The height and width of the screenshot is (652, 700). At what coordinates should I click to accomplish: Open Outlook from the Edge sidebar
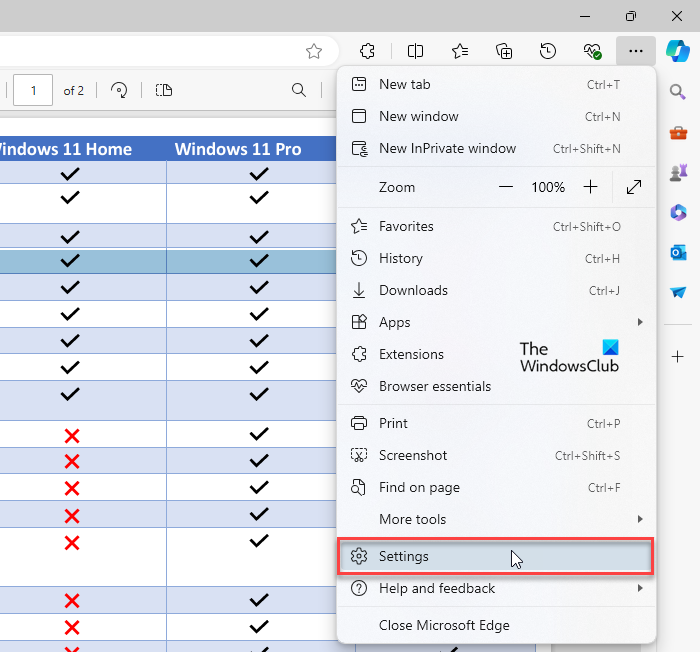(678, 252)
